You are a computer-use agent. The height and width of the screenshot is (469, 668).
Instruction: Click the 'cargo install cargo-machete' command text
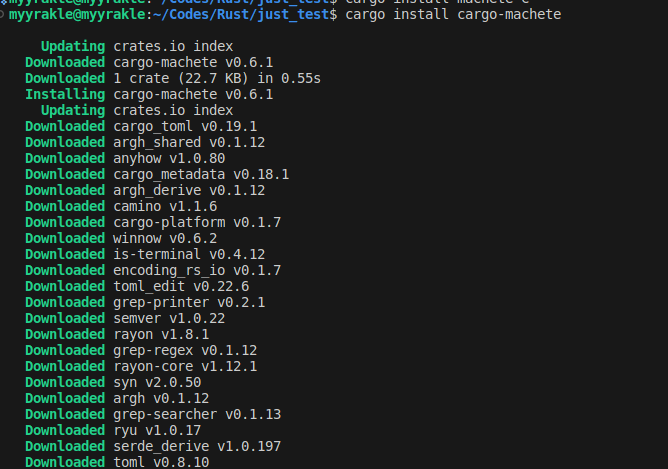point(454,15)
